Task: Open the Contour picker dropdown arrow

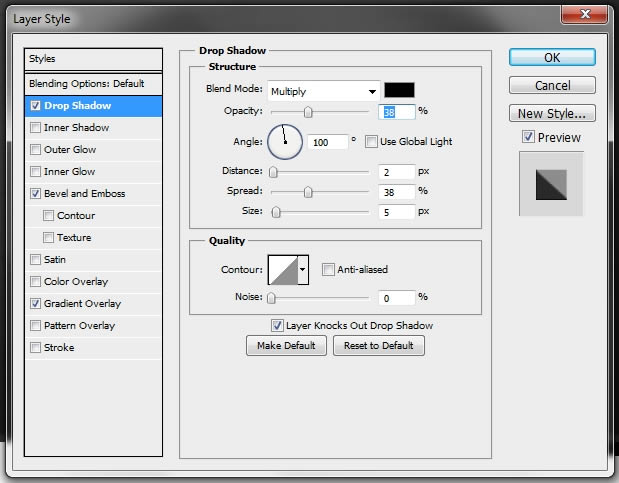Action: pyautogui.click(x=303, y=270)
